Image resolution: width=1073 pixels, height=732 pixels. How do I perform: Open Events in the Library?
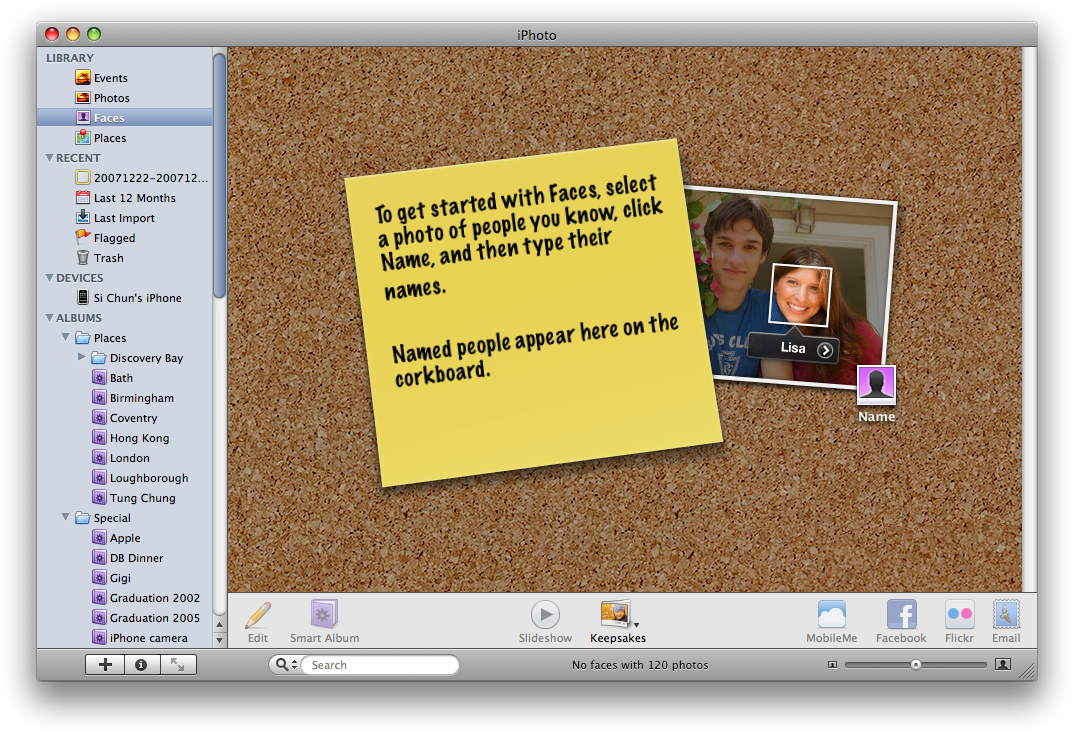[125, 78]
